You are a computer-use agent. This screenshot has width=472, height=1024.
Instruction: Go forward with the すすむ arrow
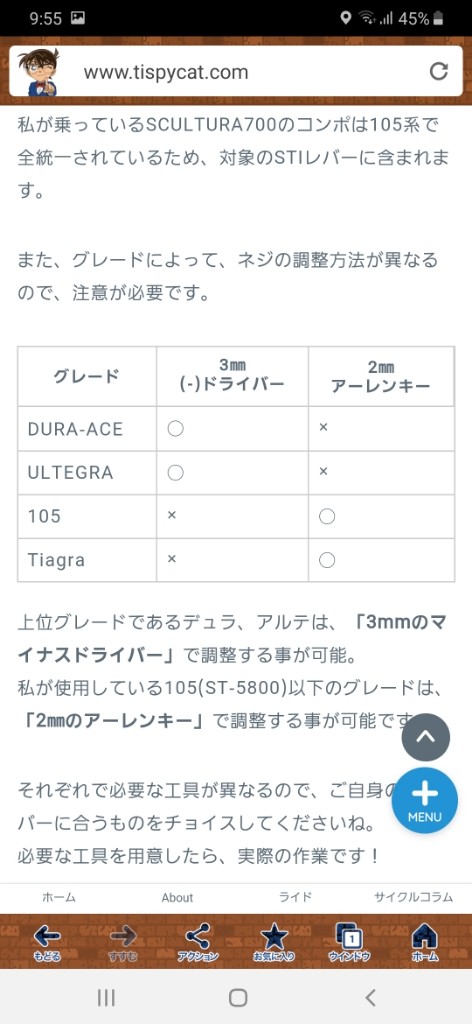click(x=123, y=941)
